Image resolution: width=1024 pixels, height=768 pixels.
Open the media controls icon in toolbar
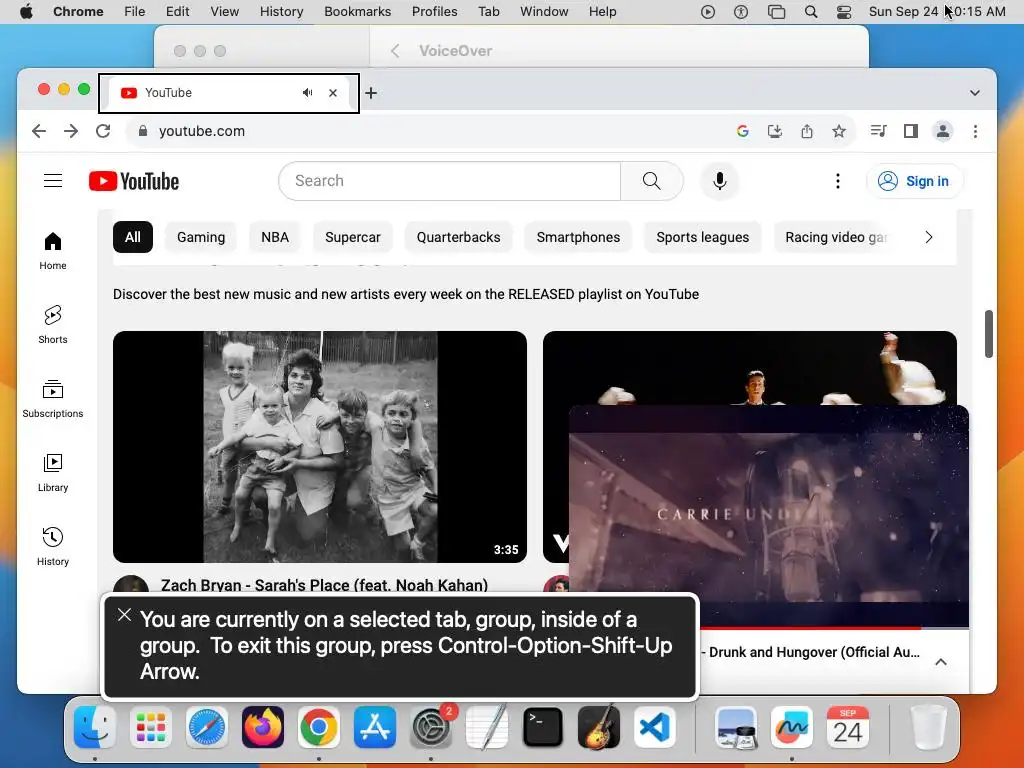[x=878, y=131]
